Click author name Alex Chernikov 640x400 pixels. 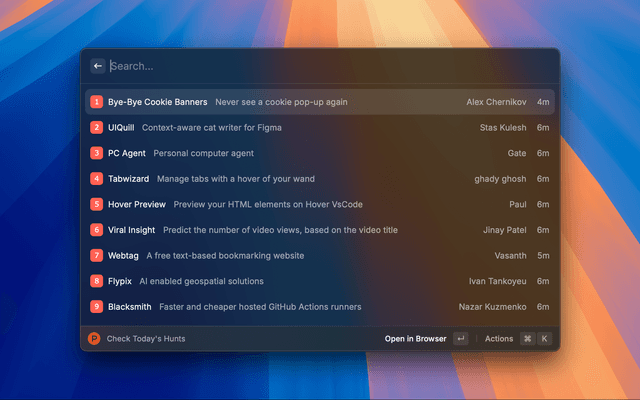click(x=496, y=102)
